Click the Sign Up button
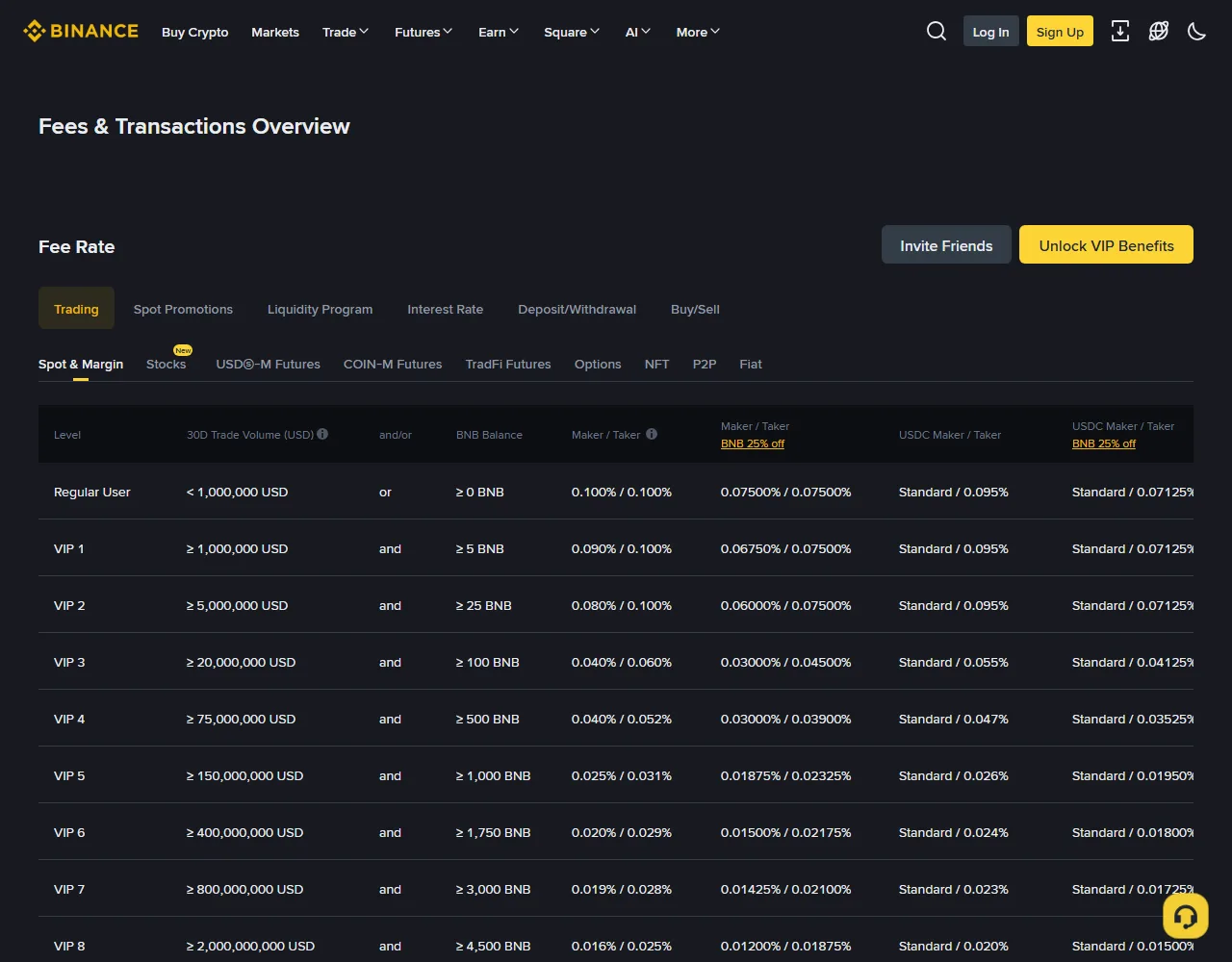 (1060, 32)
